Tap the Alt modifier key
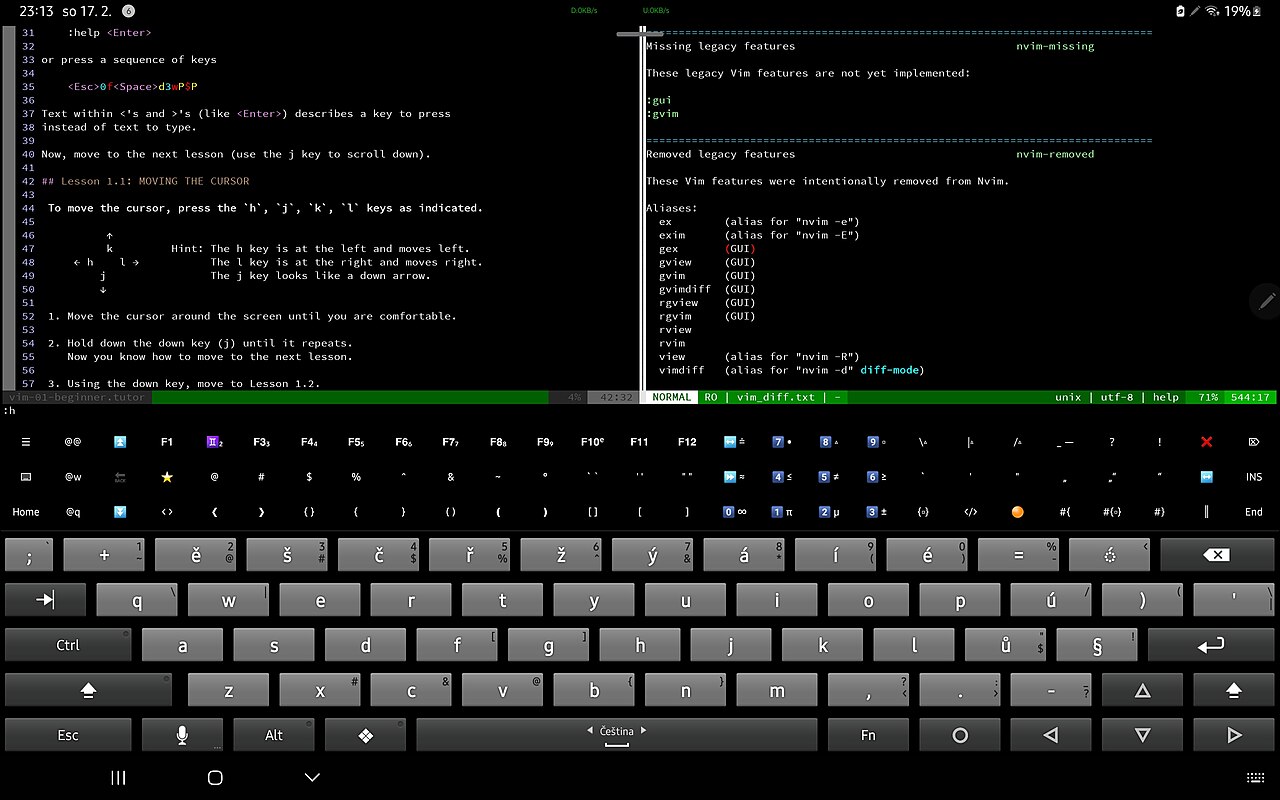This screenshot has width=1280, height=800. point(274,735)
